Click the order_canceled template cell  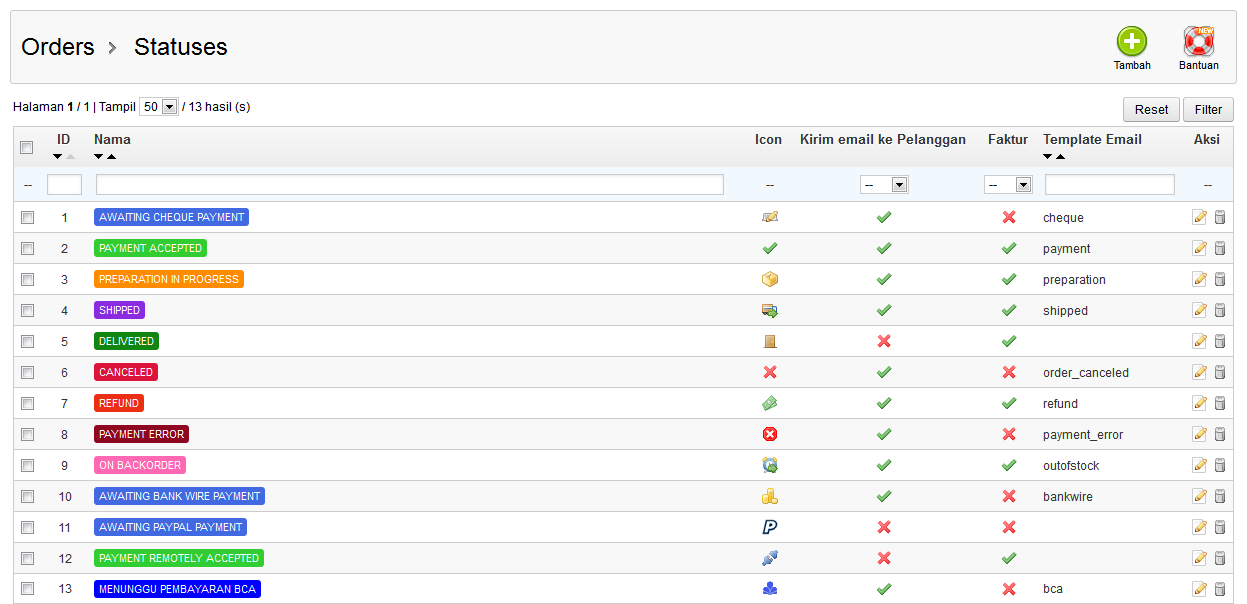1086,373
